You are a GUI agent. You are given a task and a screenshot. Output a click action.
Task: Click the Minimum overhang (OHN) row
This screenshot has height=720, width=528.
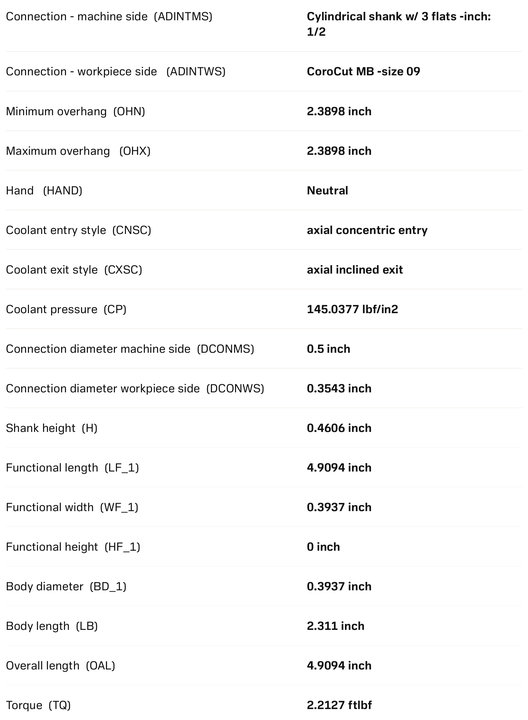tap(264, 112)
